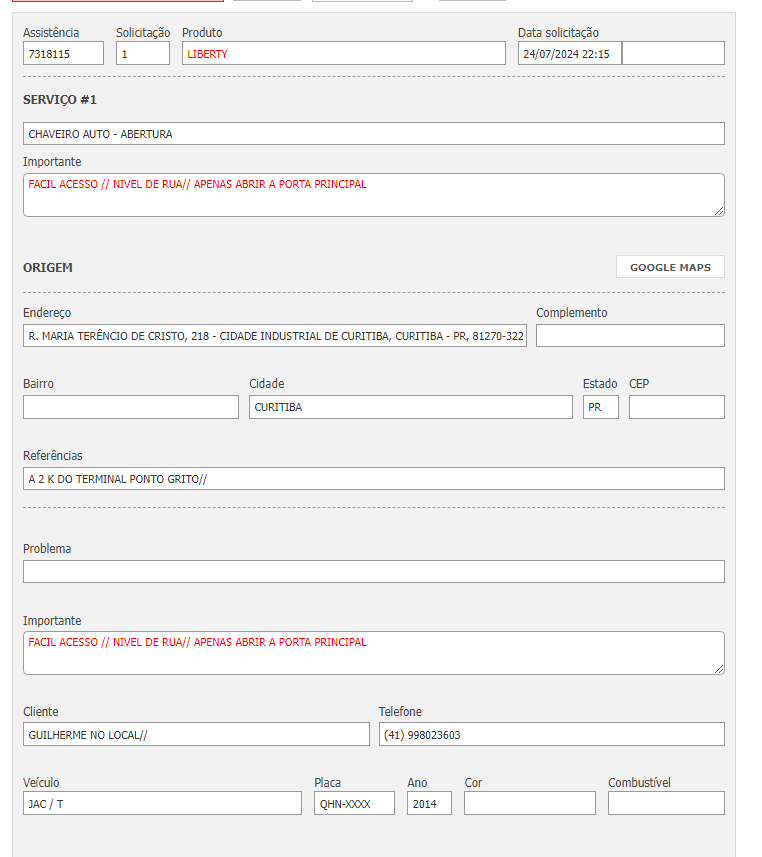Focus the Data solicitação date field
This screenshot has height=857, width=762.
click(x=570, y=54)
